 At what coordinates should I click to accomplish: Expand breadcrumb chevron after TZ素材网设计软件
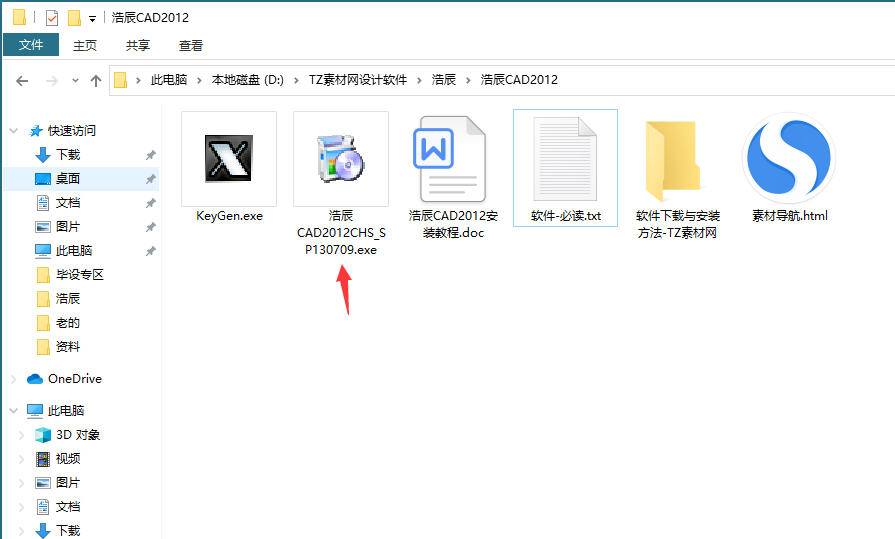coord(419,81)
